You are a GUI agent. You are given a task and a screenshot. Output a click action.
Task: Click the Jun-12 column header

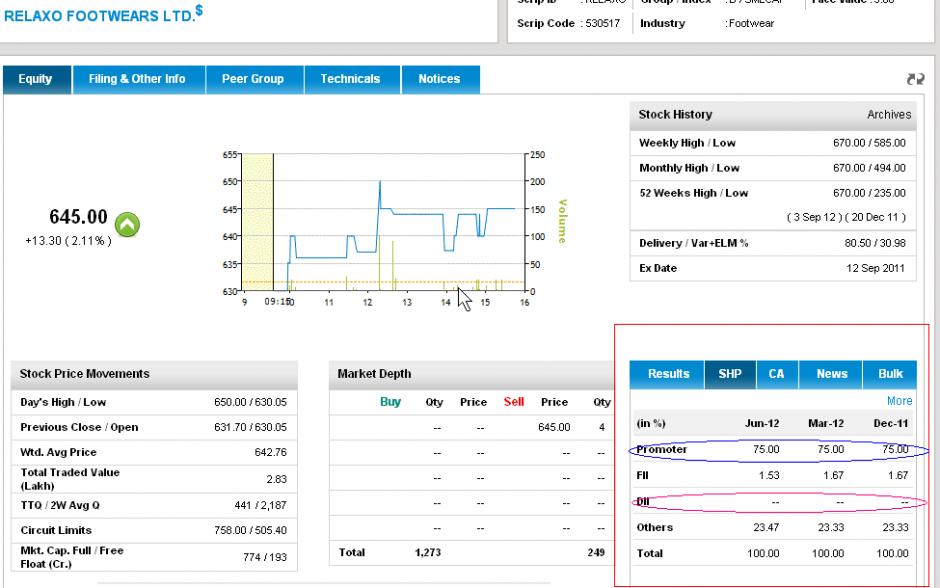click(762, 424)
